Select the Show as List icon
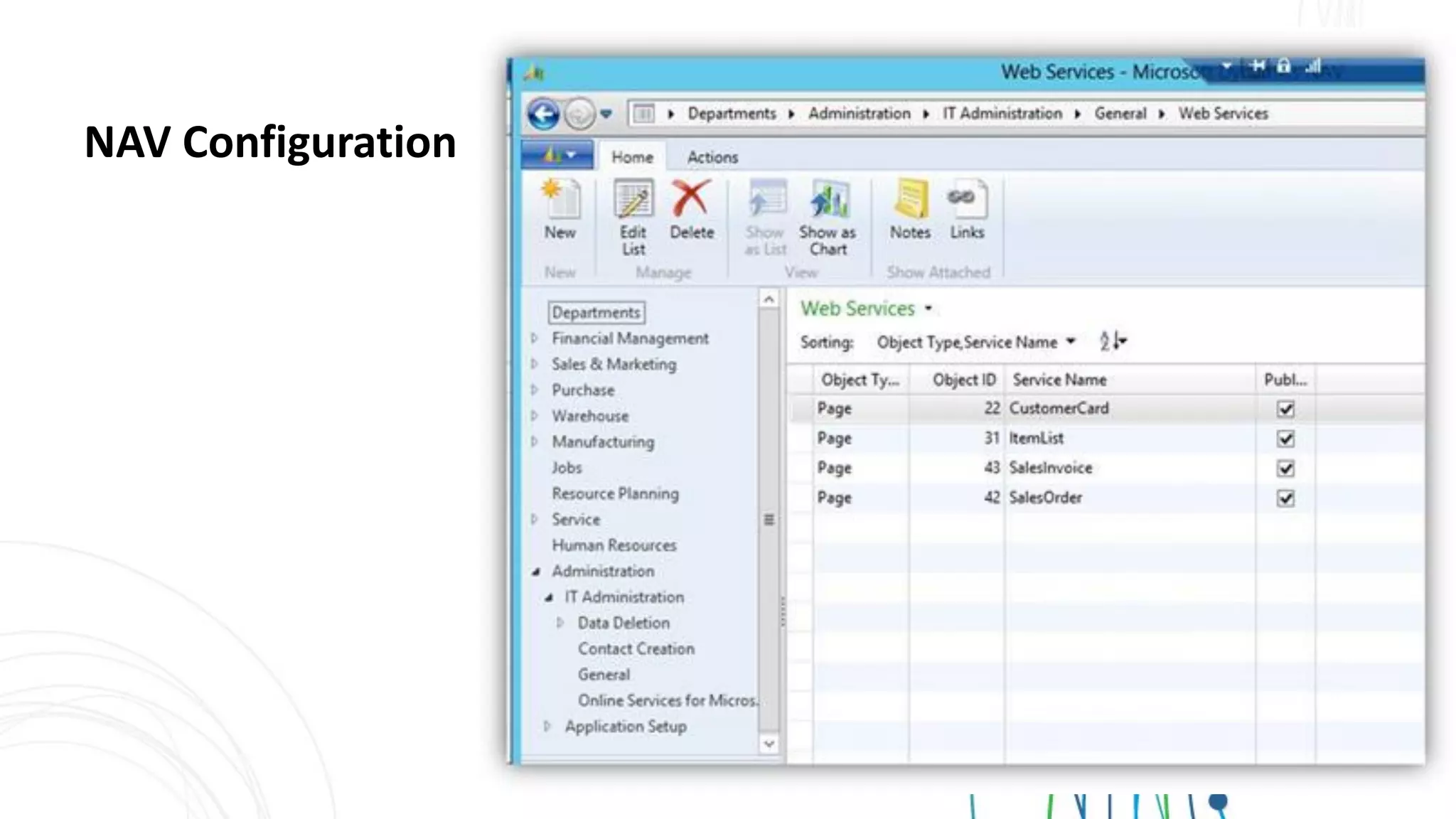Viewport: 1456px width, 819px height. pyautogui.click(x=766, y=200)
